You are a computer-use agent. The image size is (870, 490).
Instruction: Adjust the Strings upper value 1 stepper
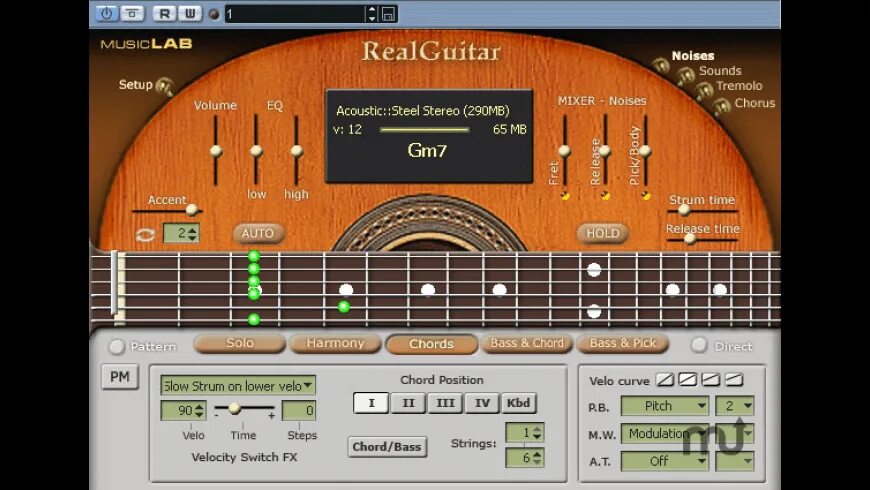click(x=537, y=433)
